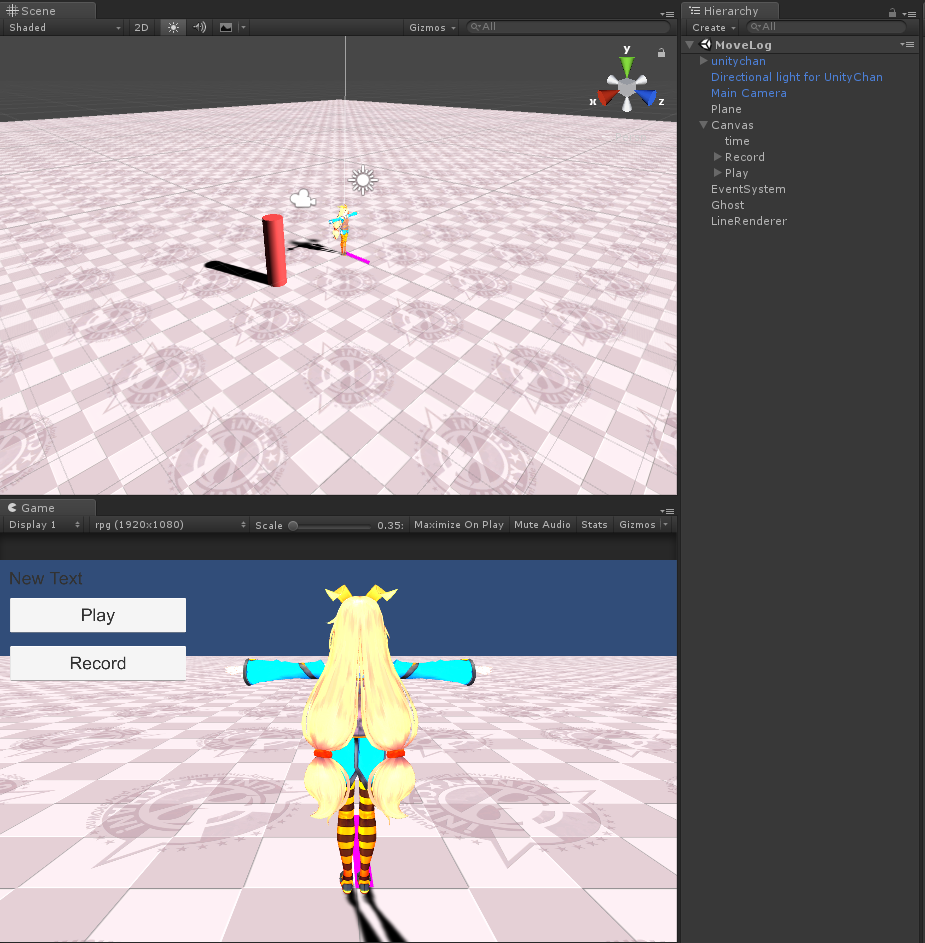Click the New Text label in Game view
Viewport: 925px width, 943px height.
tap(46, 579)
